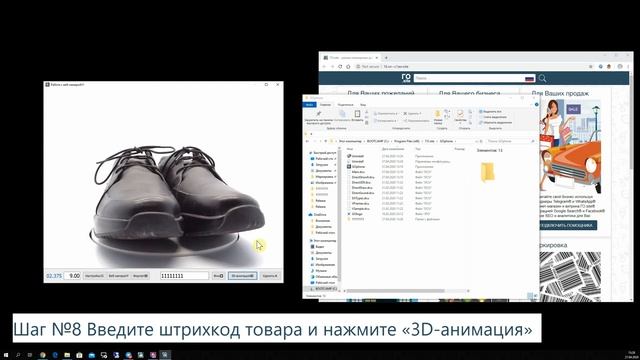Open Delete dropdown in Explorer ribbon
The width and height of the screenshot is (640, 360).
point(411,113)
